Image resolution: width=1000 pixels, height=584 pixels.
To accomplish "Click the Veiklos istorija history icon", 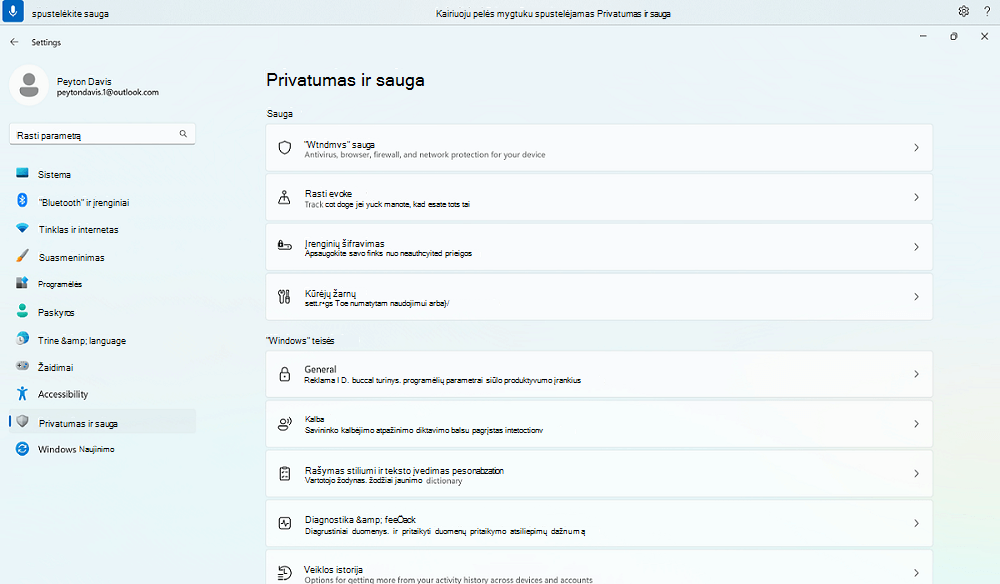I will point(284,573).
